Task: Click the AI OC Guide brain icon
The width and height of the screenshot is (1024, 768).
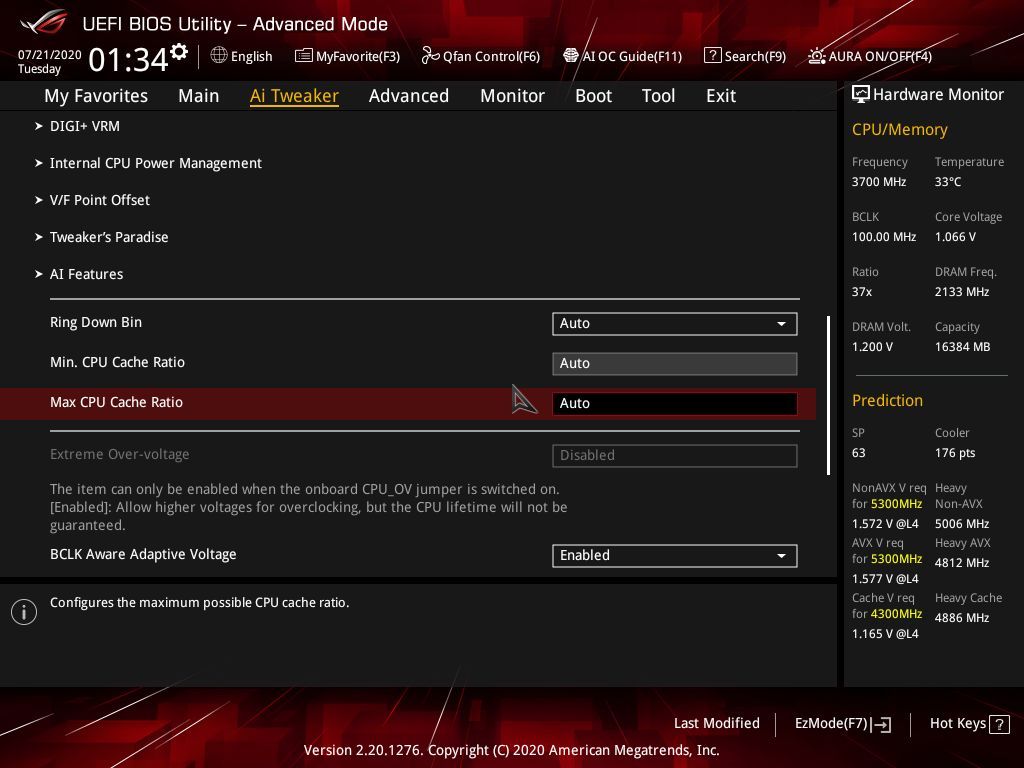Action: pyautogui.click(x=571, y=56)
